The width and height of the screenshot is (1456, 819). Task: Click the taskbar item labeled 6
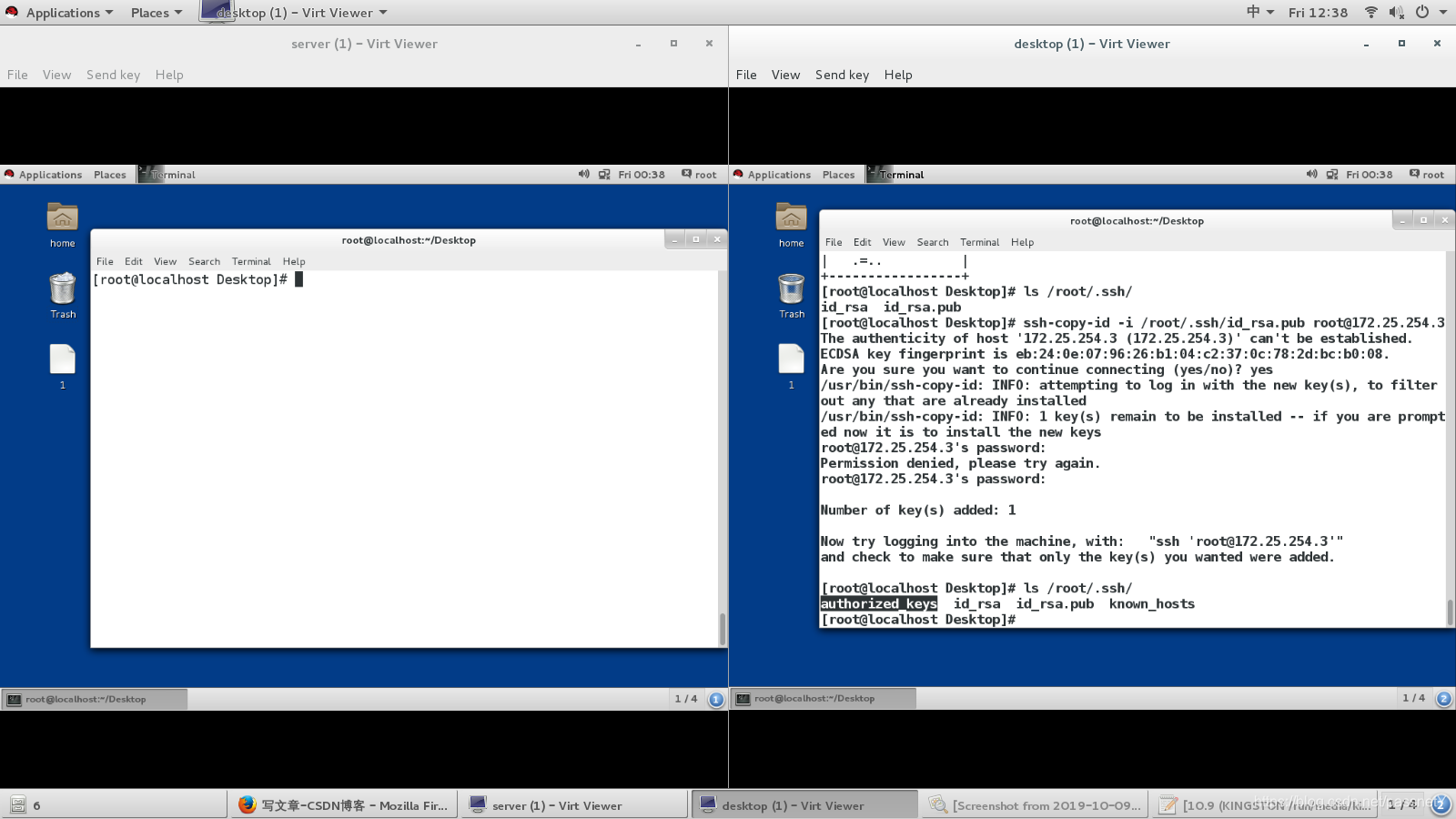tap(114, 805)
